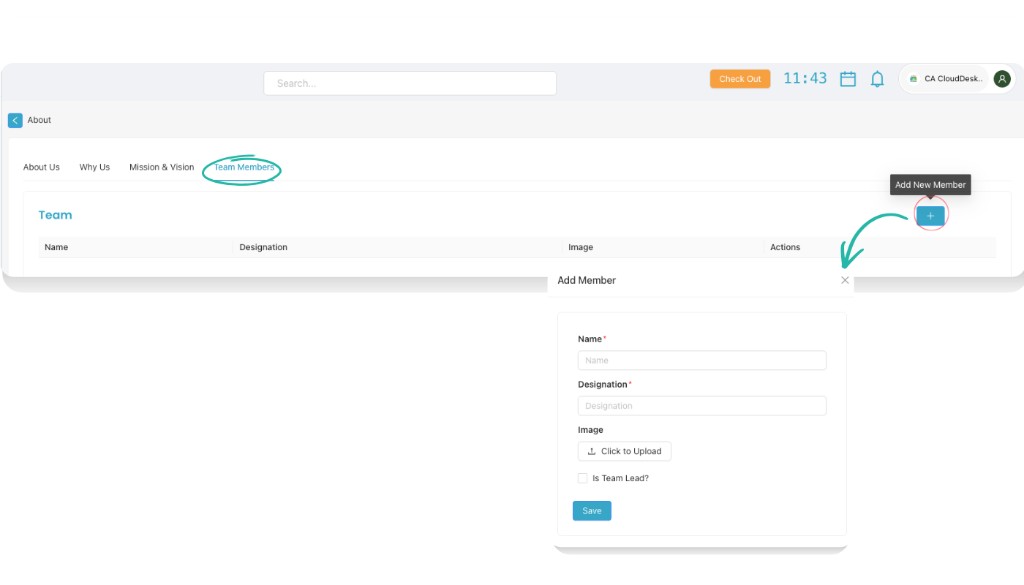Click the Save button

pyautogui.click(x=592, y=511)
